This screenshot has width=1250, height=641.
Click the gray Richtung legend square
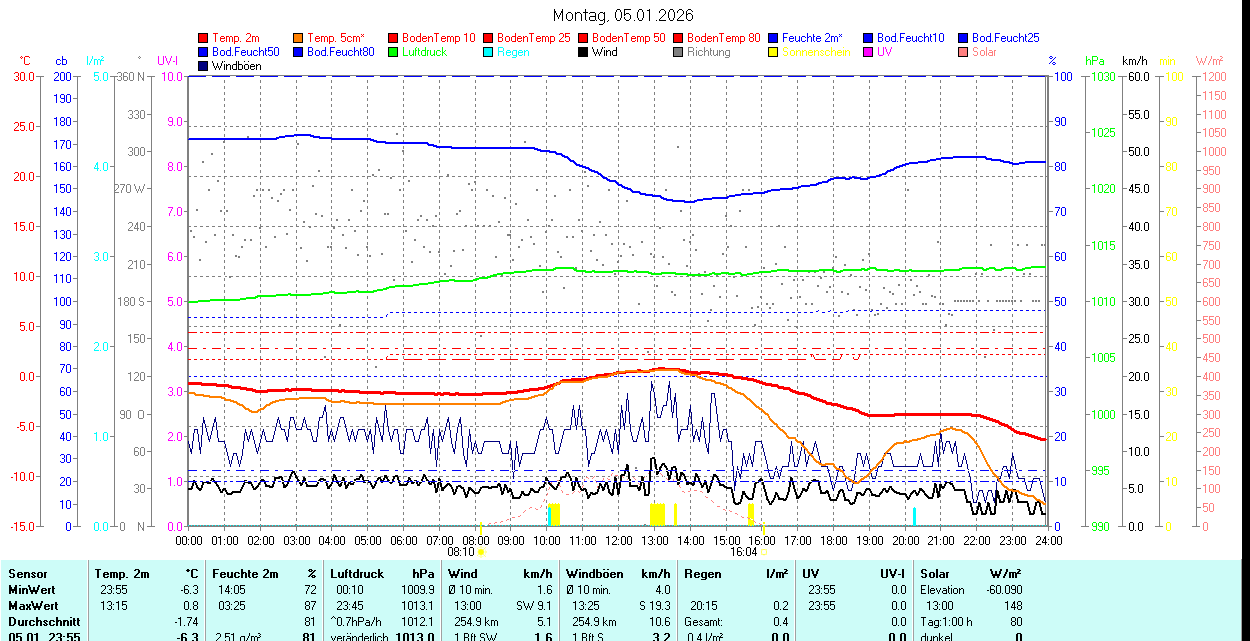coord(679,52)
